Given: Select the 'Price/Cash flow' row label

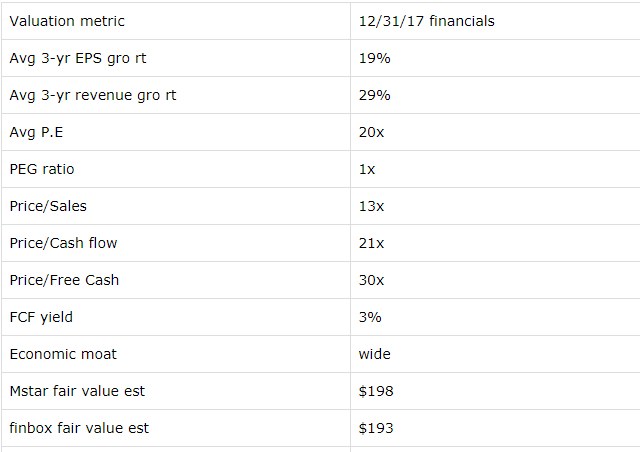Looking at the screenshot, I should [x=63, y=243].
